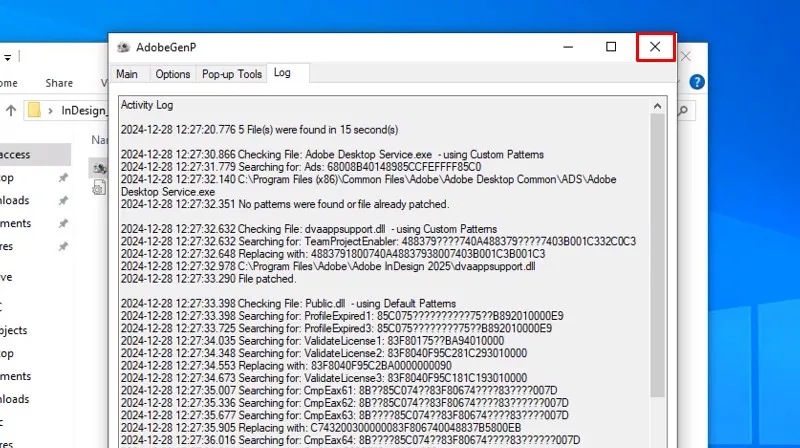The image size is (800, 448).
Task: Close the AdobeGenP window
Action: (x=655, y=47)
